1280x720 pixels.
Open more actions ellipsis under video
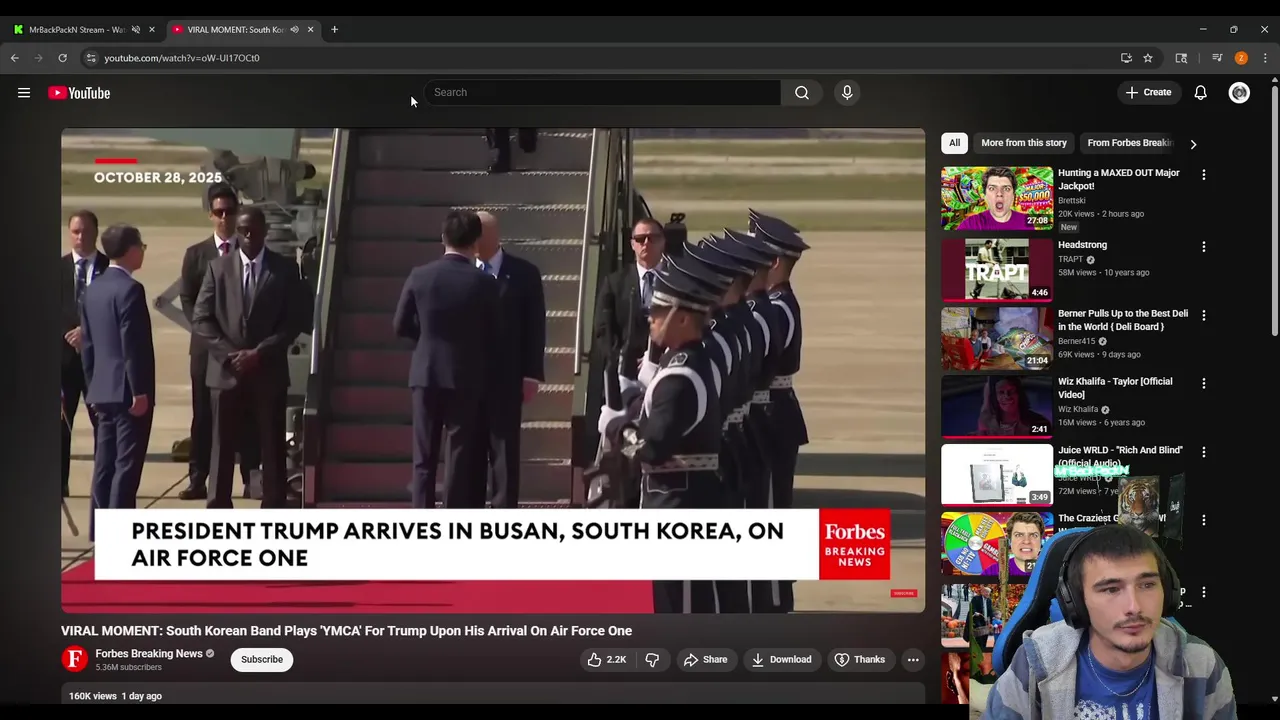[x=913, y=660]
